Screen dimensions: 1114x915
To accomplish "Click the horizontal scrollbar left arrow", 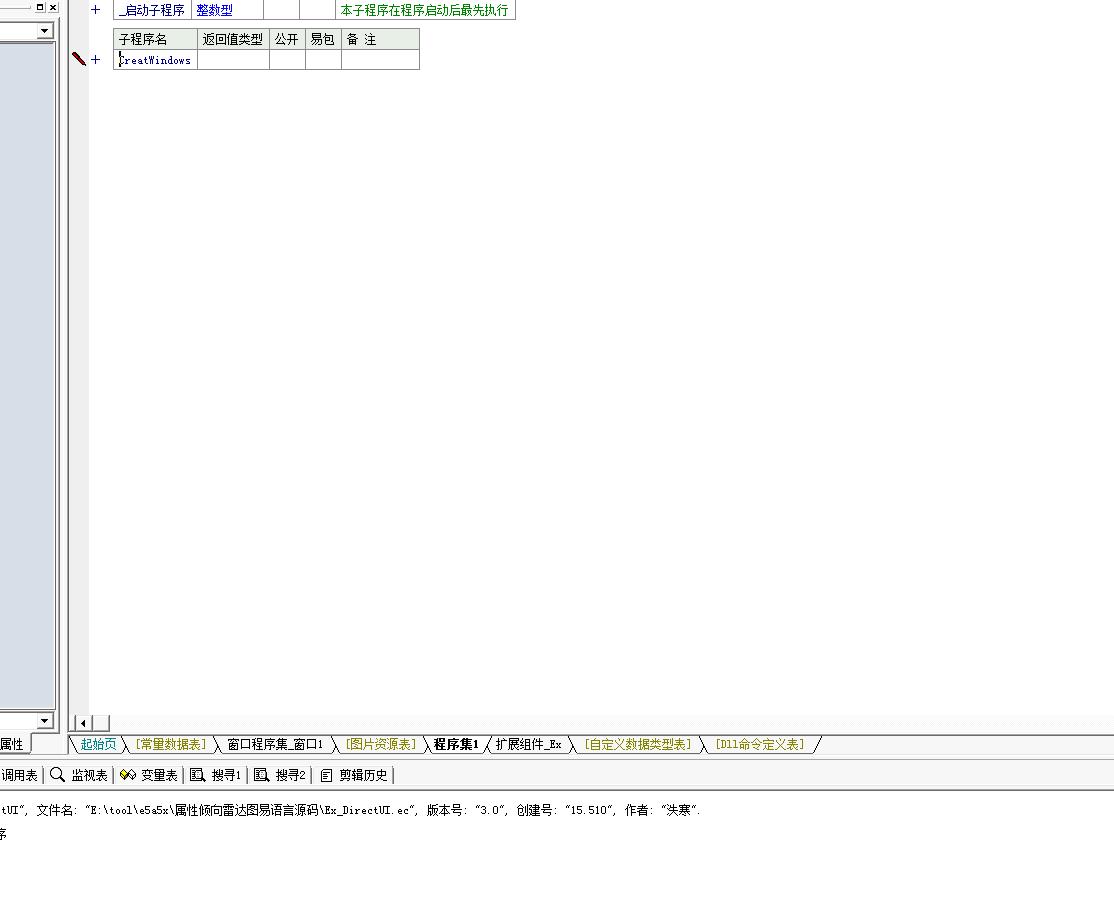I will pyautogui.click(x=83, y=723).
